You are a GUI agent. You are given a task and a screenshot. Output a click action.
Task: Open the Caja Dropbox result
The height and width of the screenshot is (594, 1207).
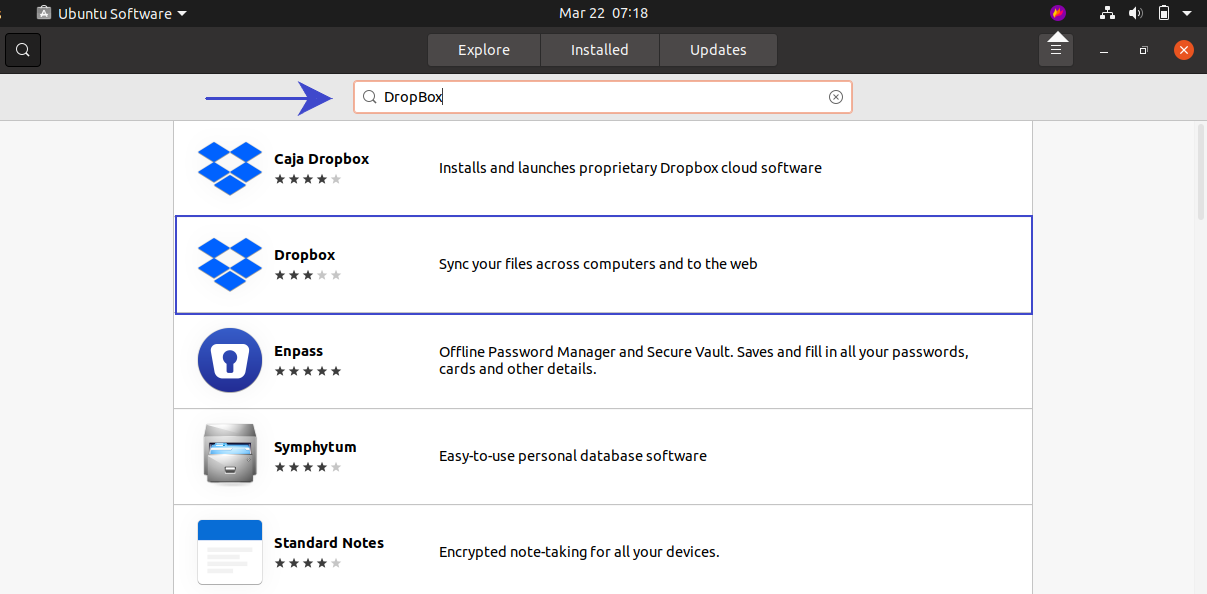point(603,168)
